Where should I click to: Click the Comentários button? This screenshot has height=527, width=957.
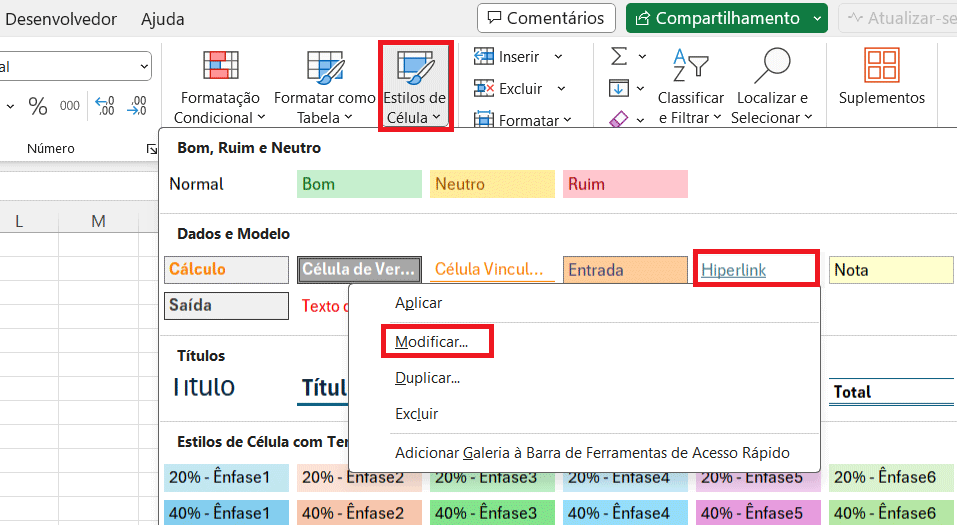(x=546, y=18)
